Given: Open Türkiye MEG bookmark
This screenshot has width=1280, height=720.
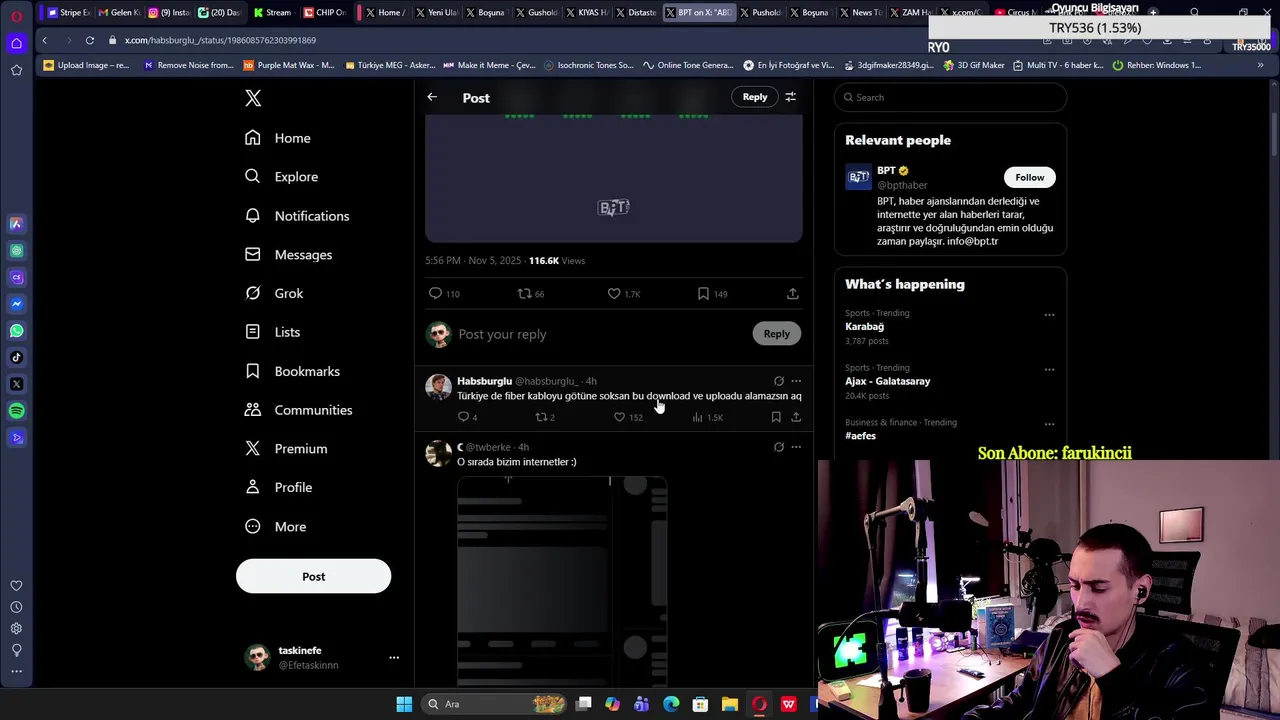Looking at the screenshot, I should pyautogui.click(x=390, y=65).
